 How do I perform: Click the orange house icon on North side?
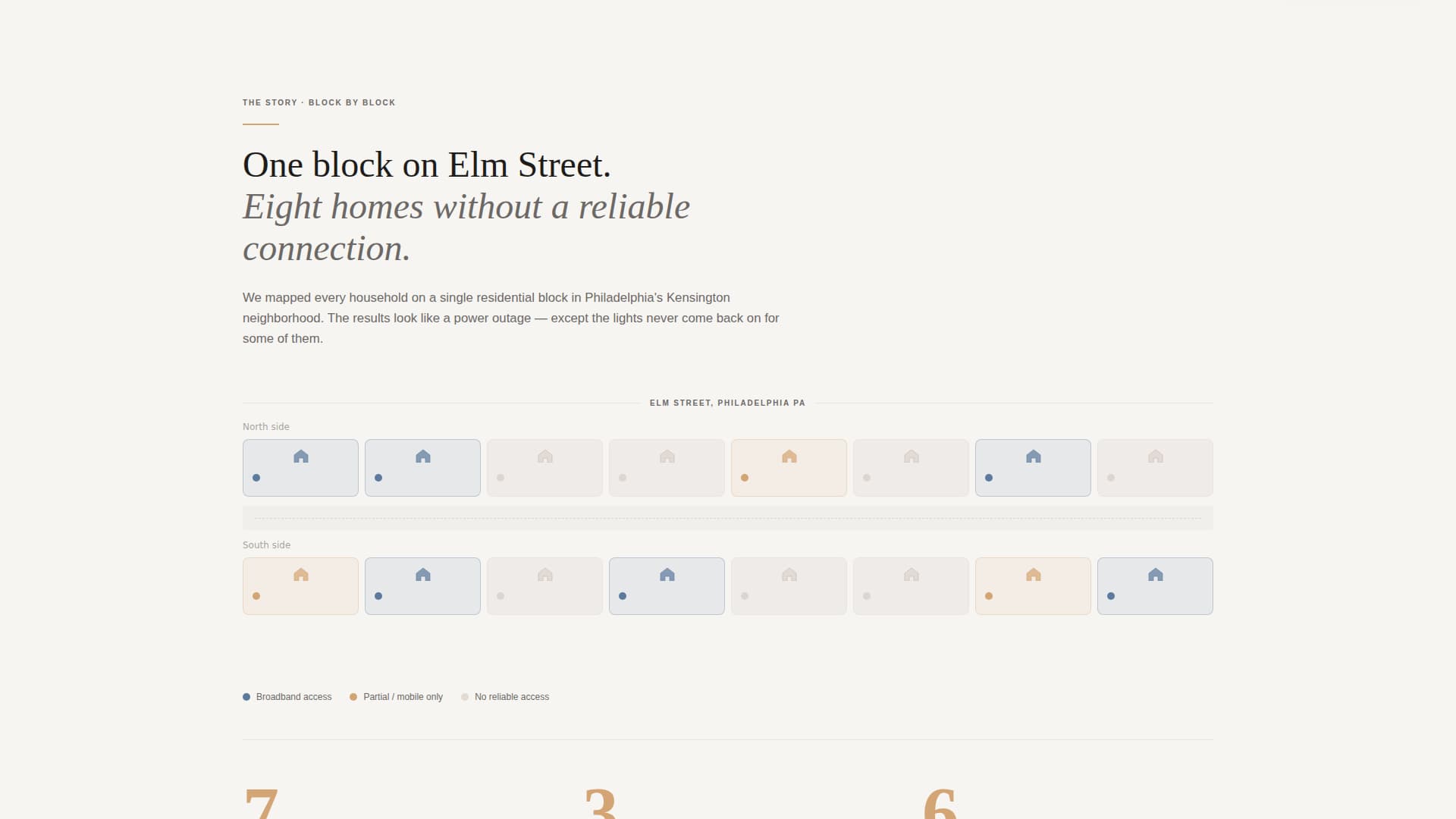tap(789, 457)
